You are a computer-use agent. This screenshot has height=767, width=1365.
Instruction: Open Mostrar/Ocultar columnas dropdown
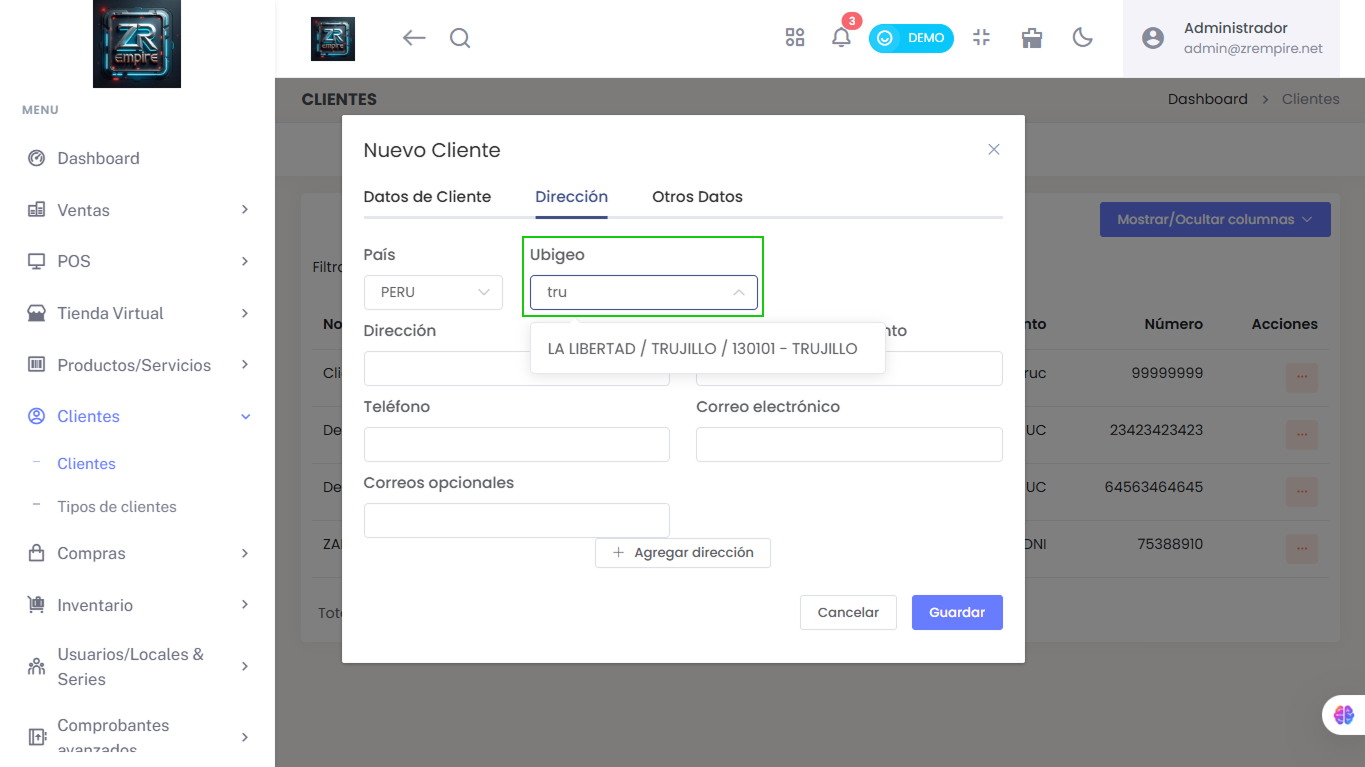click(x=1215, y=219)
